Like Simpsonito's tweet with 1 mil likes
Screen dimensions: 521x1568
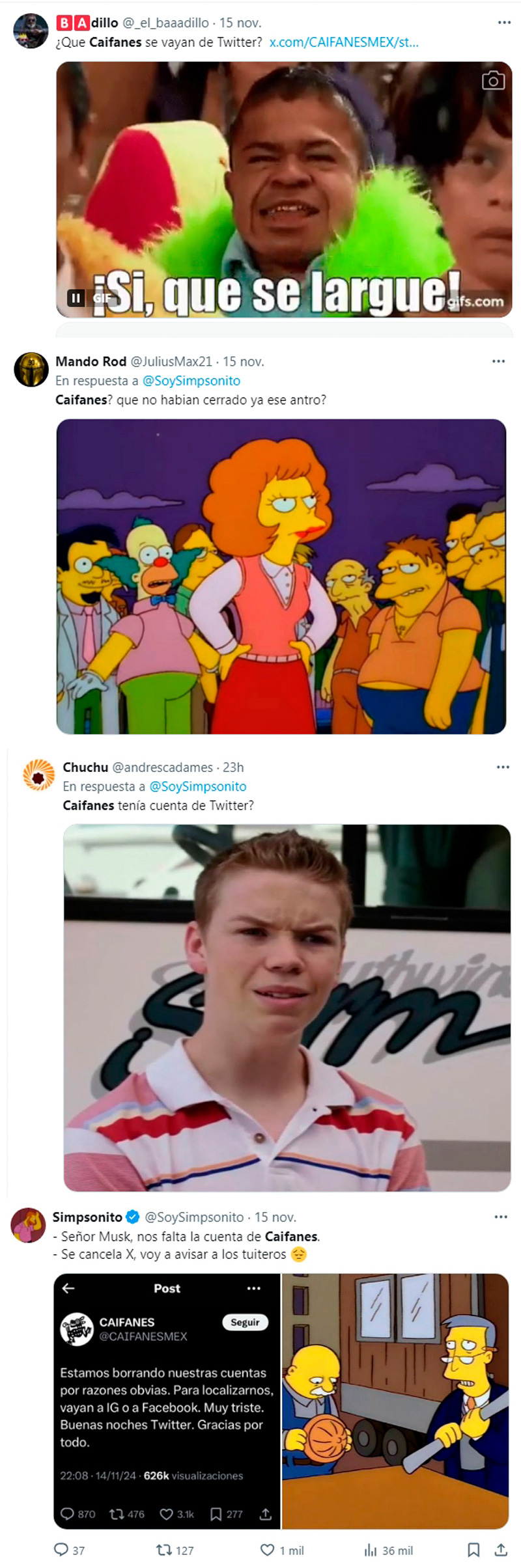click(282, 1550)
